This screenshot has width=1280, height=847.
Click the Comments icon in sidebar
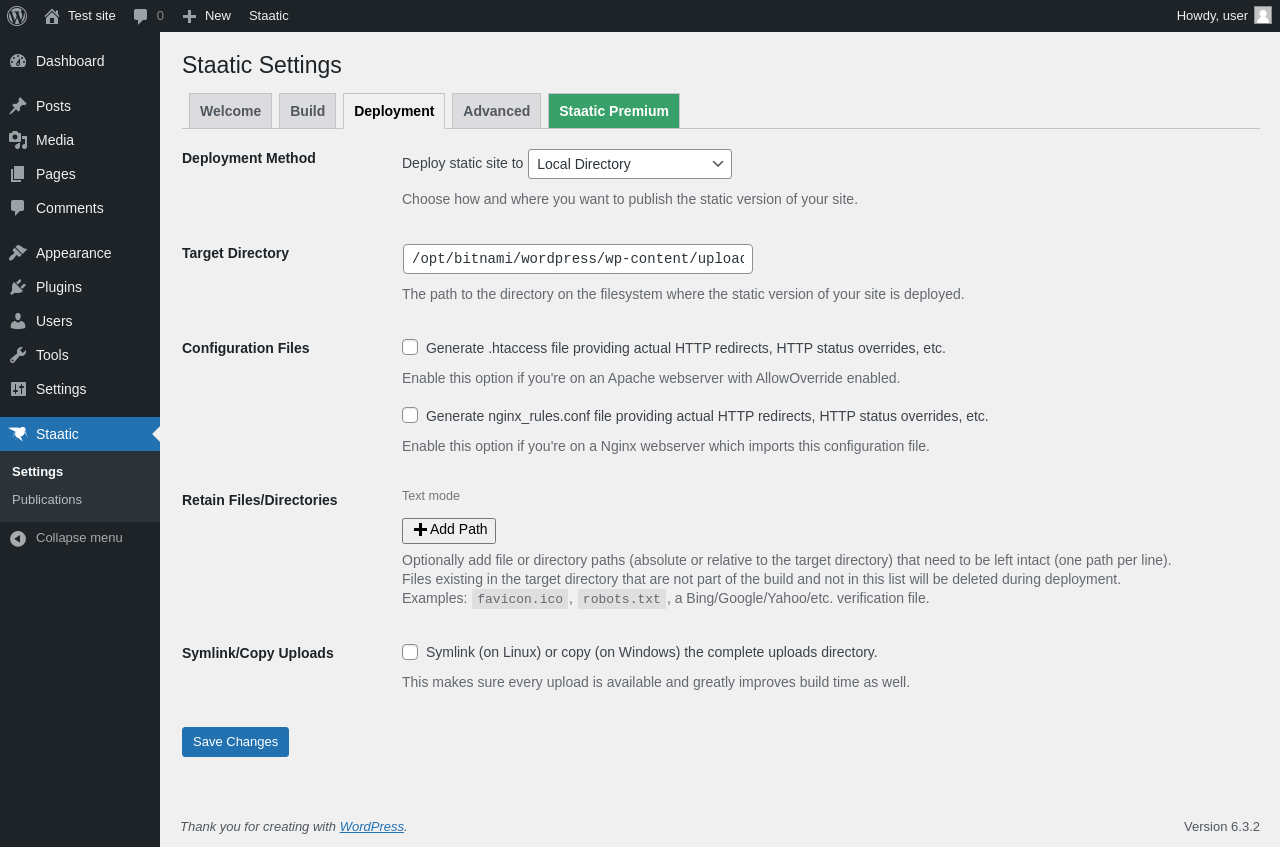[x=18, y=208]
